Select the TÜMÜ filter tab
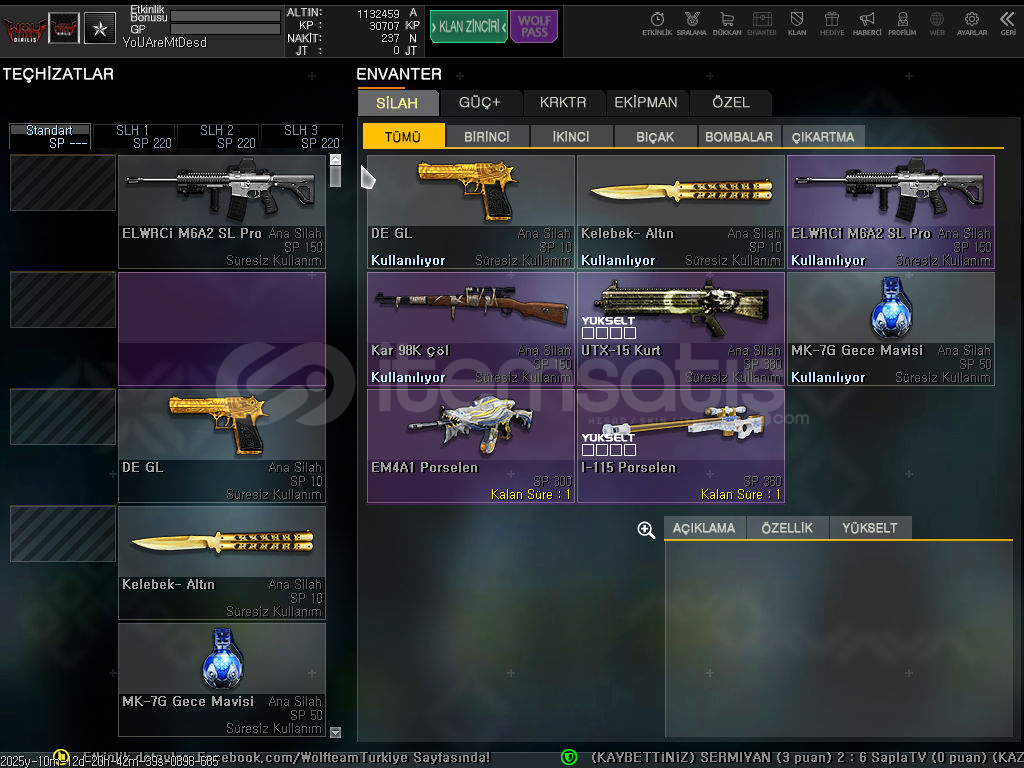The image size is (1024, 768). tap(403, 136)
